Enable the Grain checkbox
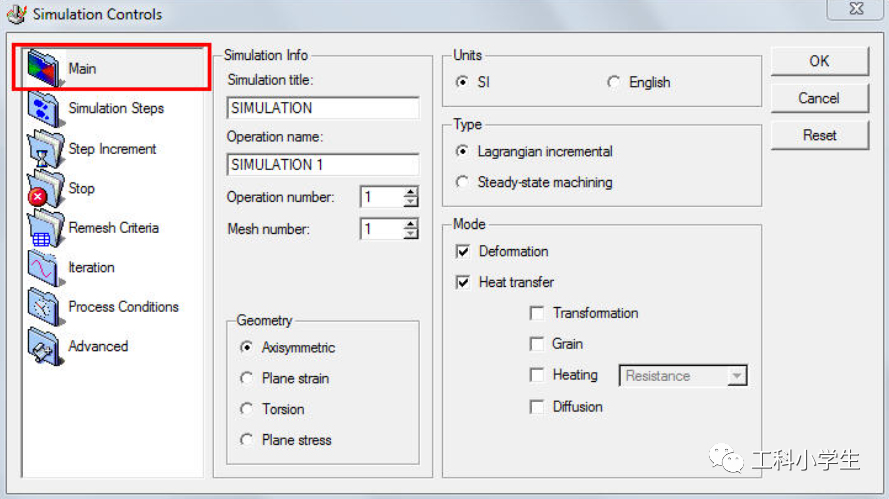889x499 pixels. [536, 344]
